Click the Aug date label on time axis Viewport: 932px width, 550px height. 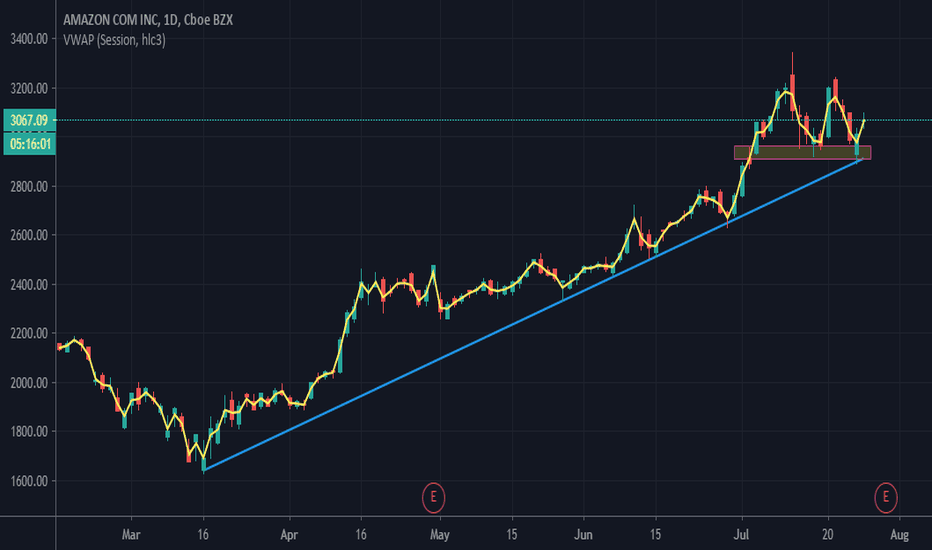[899, 535]
